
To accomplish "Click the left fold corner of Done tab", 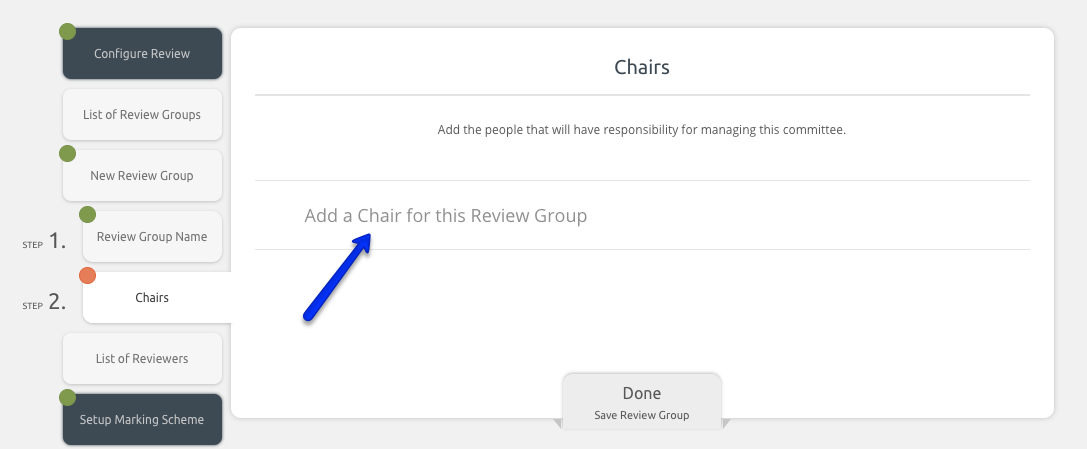I will pyautogui.click(x=557, y=423).
